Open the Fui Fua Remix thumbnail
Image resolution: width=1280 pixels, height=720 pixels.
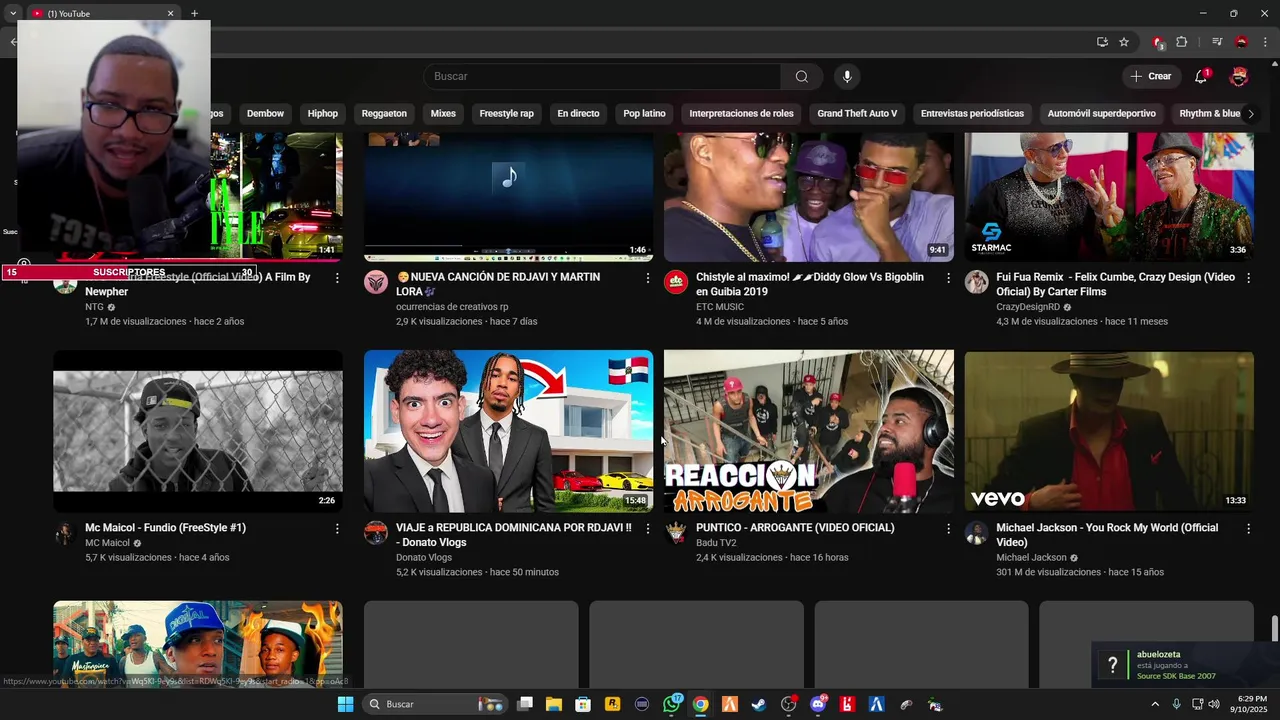(1109, 197)
